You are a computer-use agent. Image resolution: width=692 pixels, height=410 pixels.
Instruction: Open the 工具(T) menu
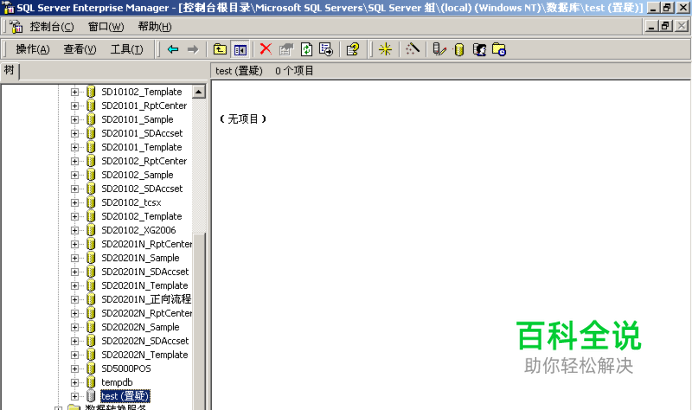click(127, 49)
